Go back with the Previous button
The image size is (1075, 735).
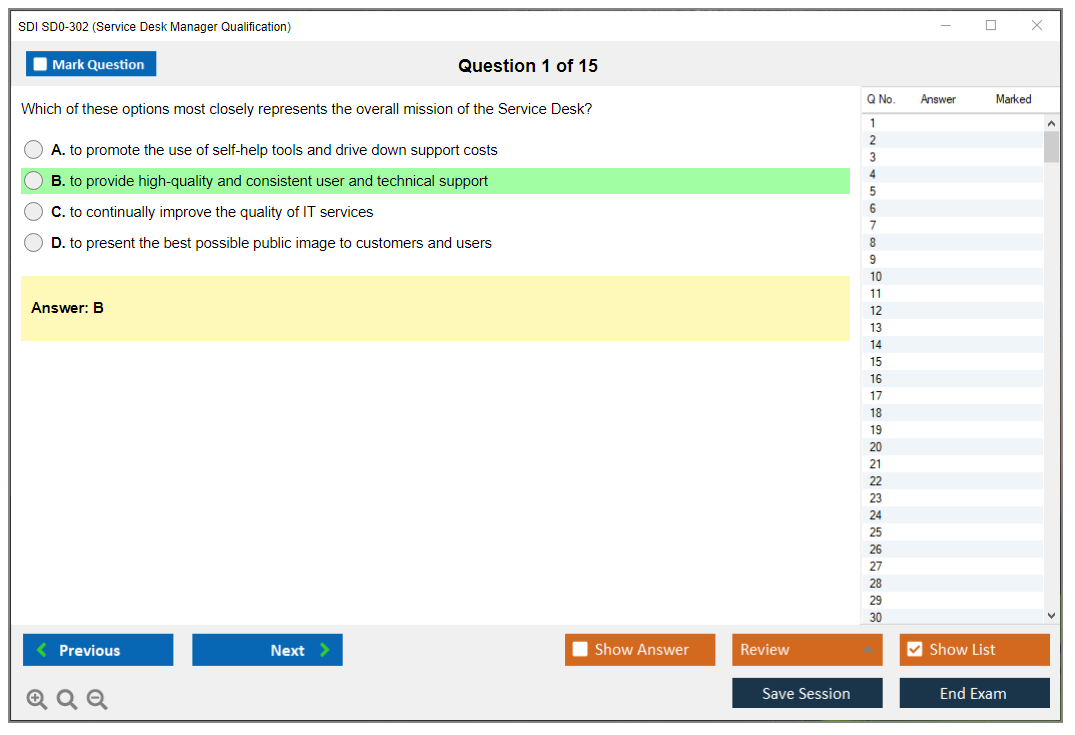point(98,650)
